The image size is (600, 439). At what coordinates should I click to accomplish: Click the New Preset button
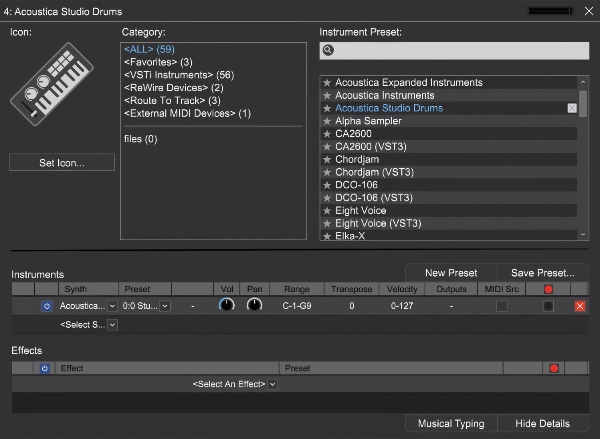(451, 273)
